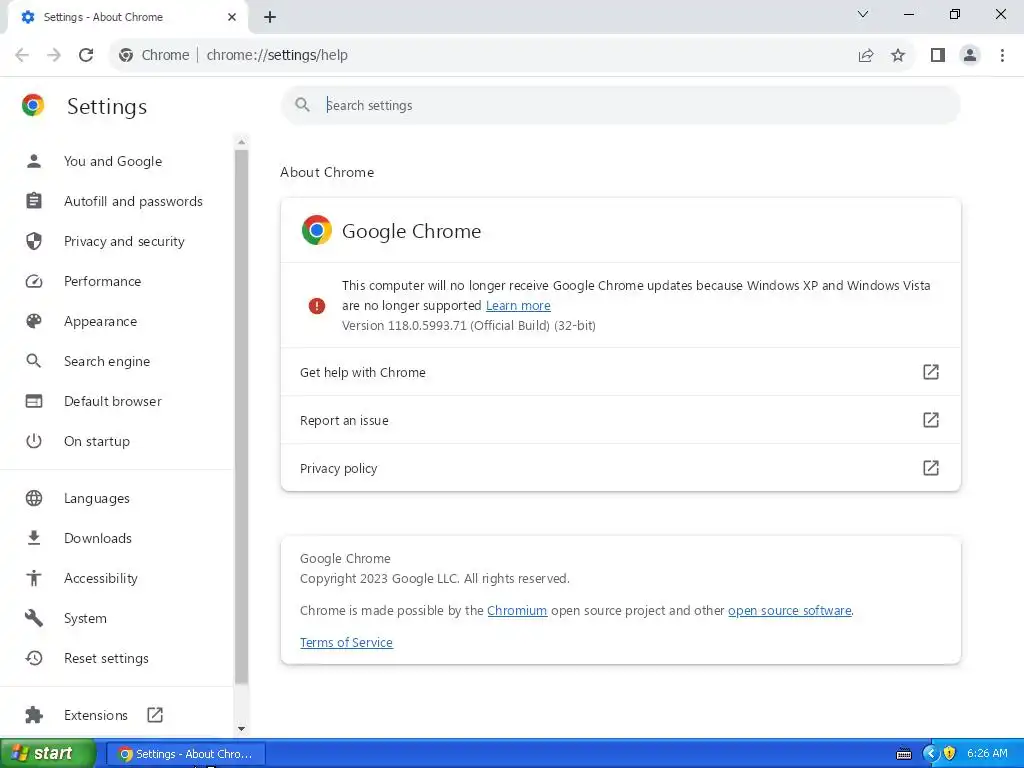Click the Chrome site info icon in address bar
This screenshot has height=768, width=1024.
126,55
